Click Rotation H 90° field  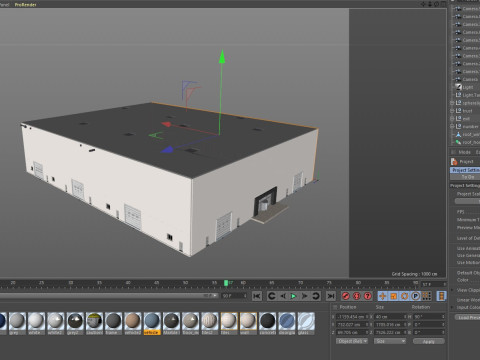(x=429, y=317)
